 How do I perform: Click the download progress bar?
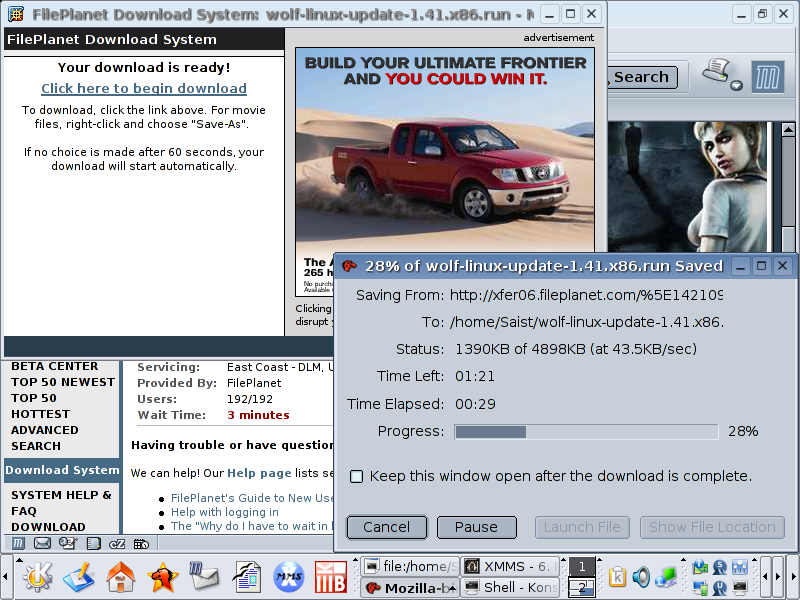[586, 431]
